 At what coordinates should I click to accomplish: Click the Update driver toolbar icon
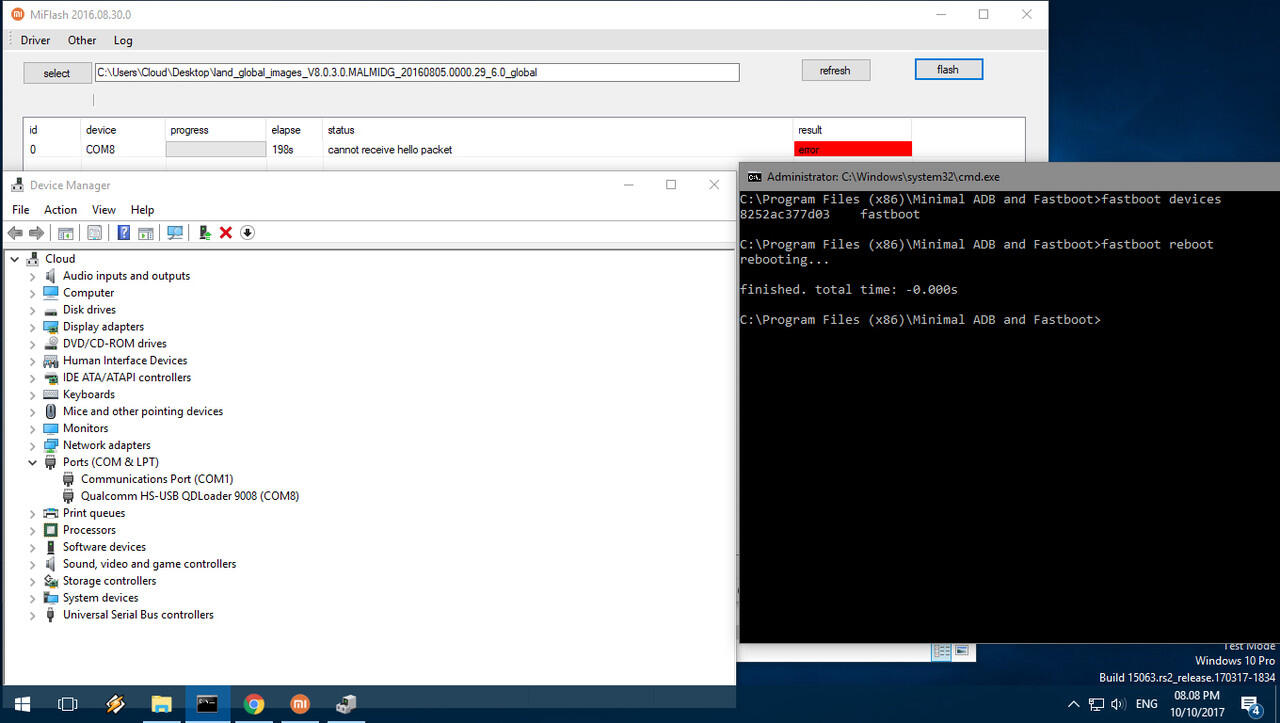coord(205,233)
